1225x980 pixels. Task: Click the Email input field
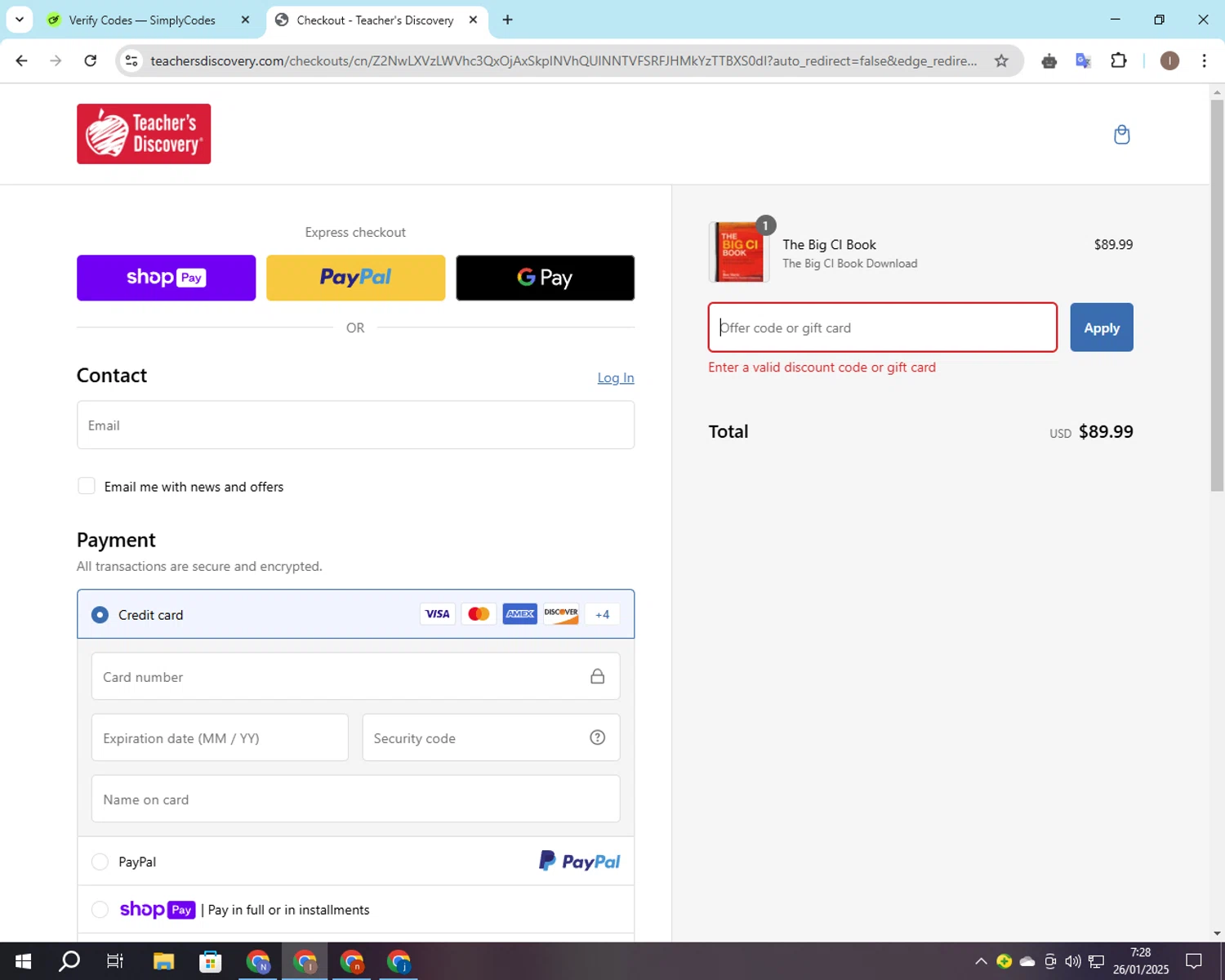pos(355,425)
